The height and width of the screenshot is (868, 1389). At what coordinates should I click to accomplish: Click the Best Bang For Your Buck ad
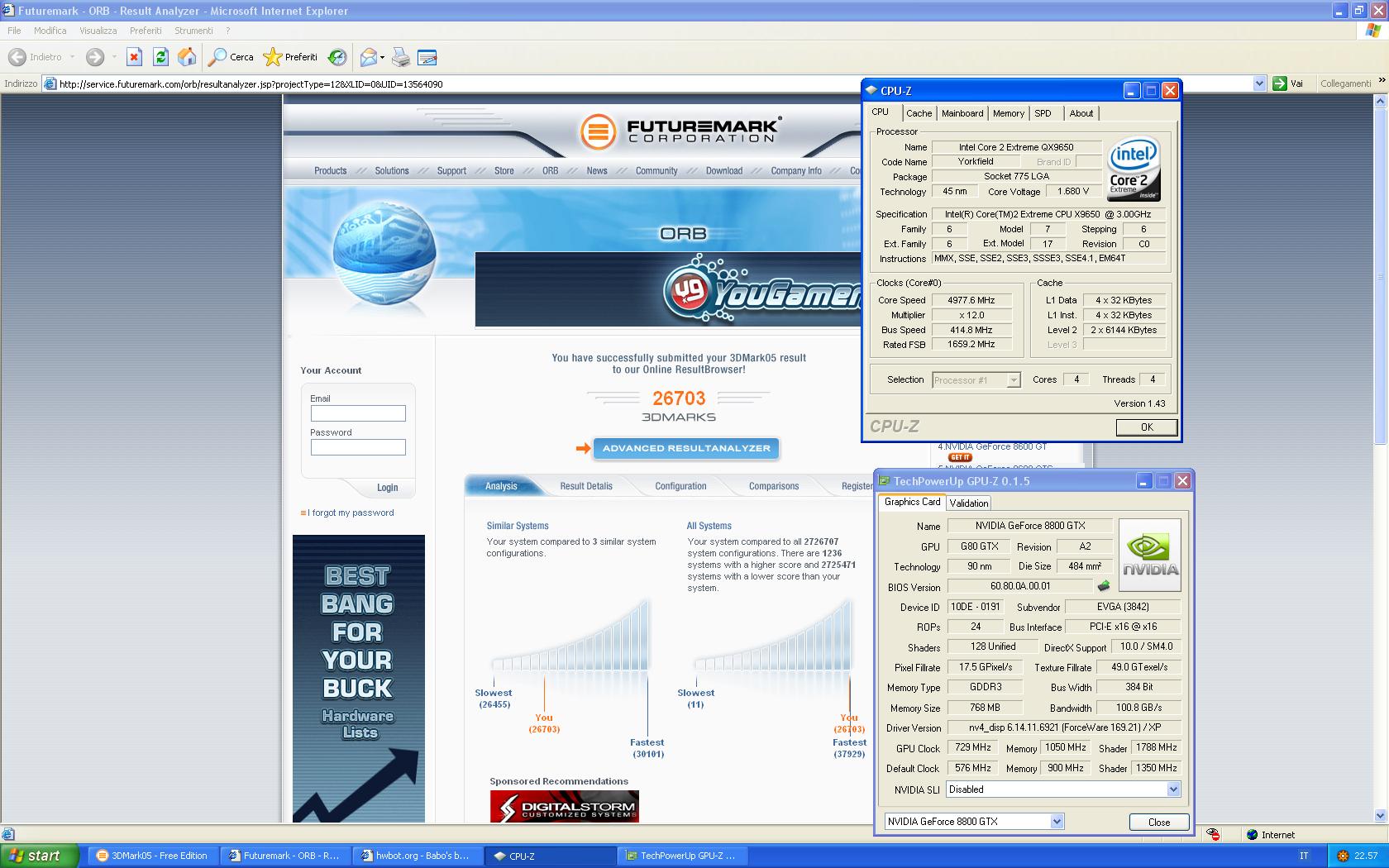point(359,678)
